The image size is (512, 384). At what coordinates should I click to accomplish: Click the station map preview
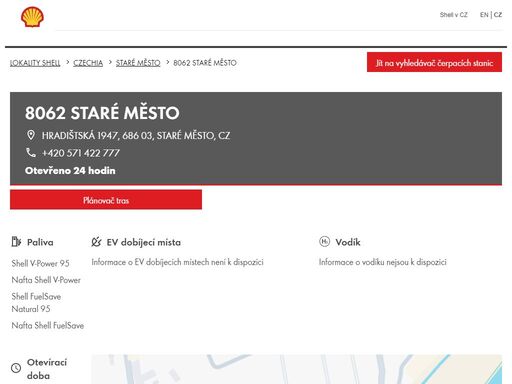coord(296,369)
